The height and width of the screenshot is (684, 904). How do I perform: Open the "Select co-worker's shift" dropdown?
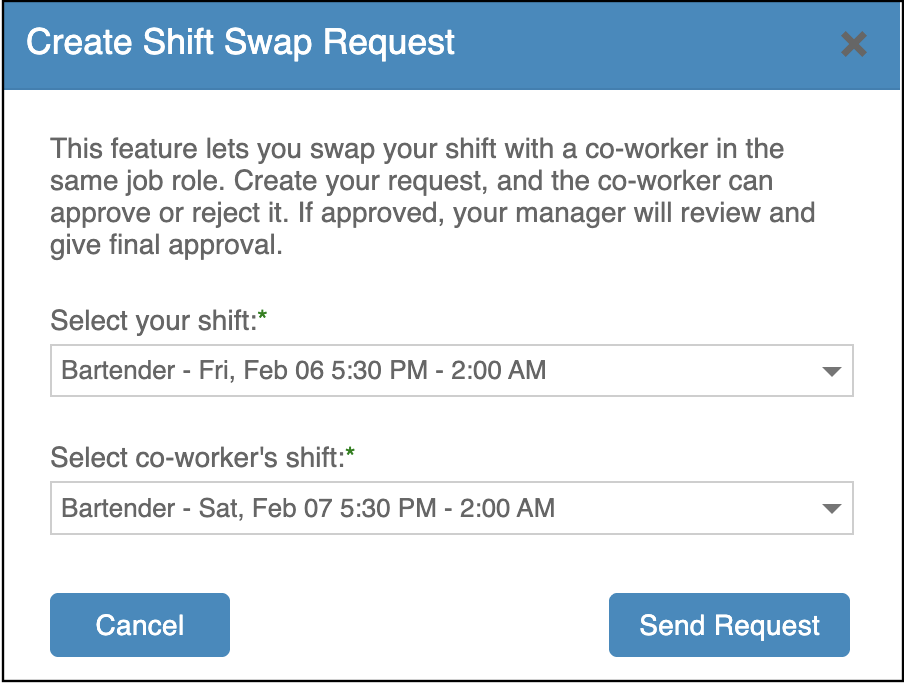point(451,508)
